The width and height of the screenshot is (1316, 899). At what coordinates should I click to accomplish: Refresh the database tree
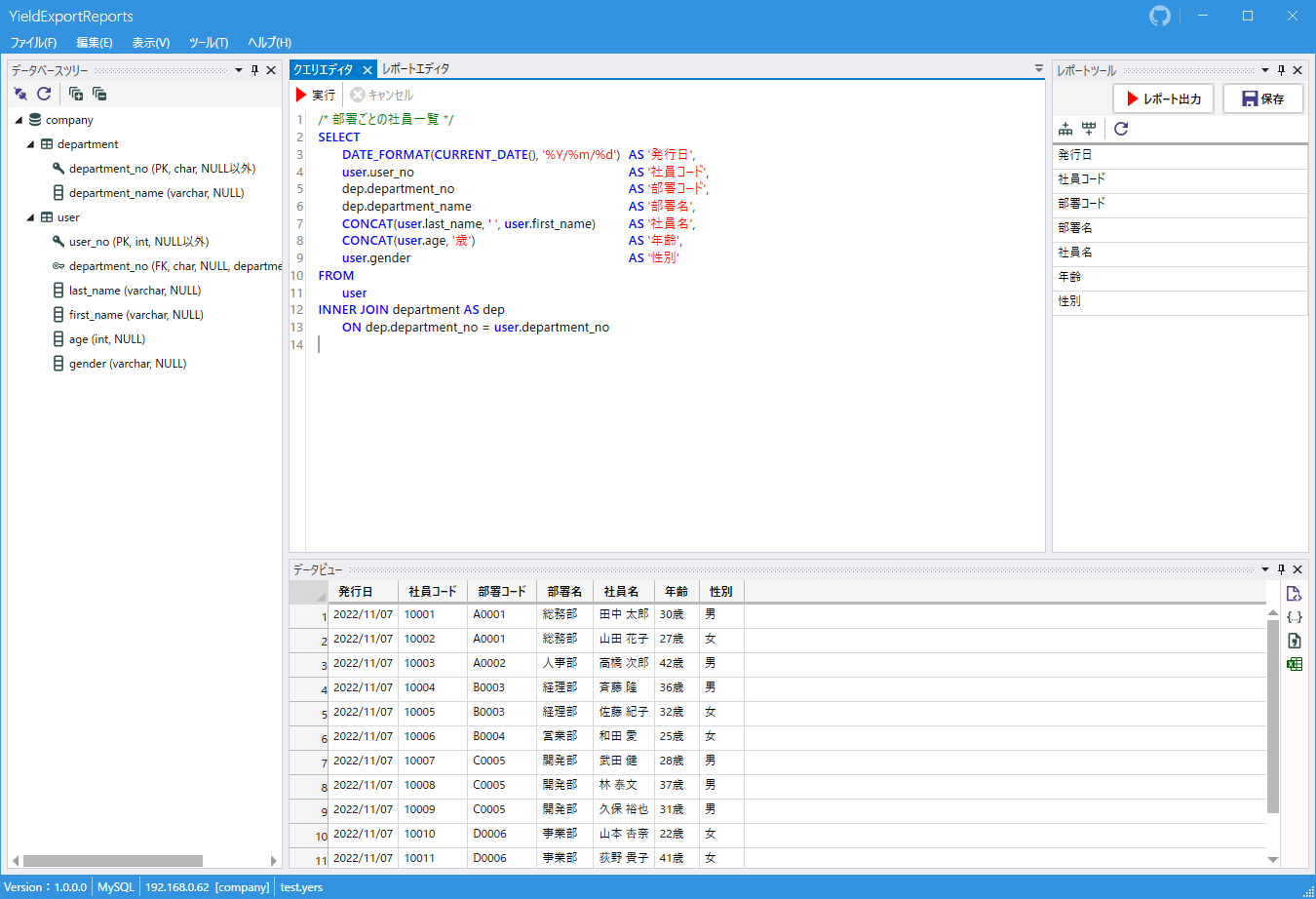coord(44,94)
